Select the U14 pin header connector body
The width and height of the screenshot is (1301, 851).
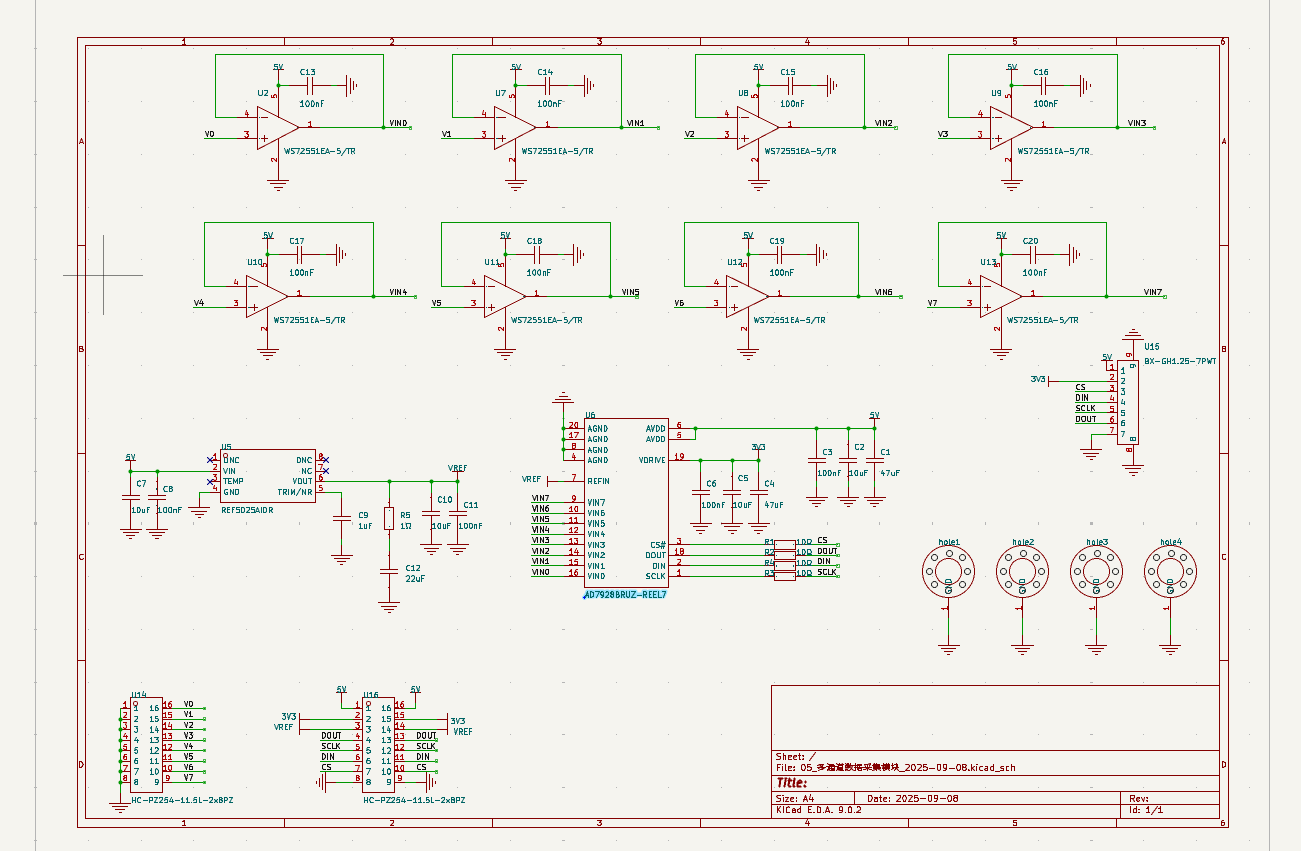[x=148, y=743]
